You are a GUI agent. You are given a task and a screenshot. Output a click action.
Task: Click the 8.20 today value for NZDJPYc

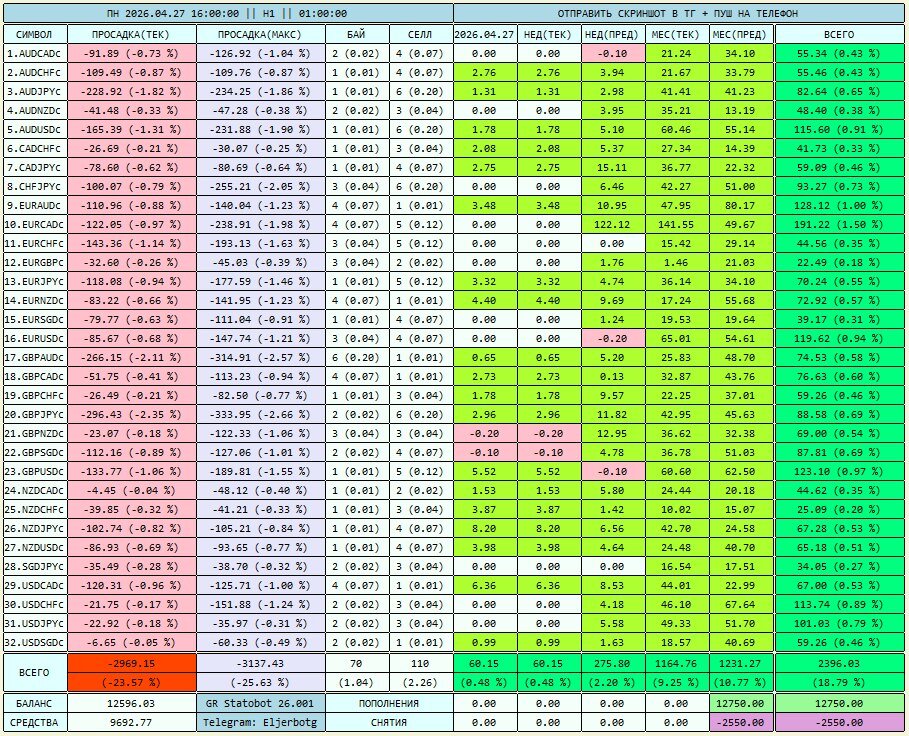(485, 529)
